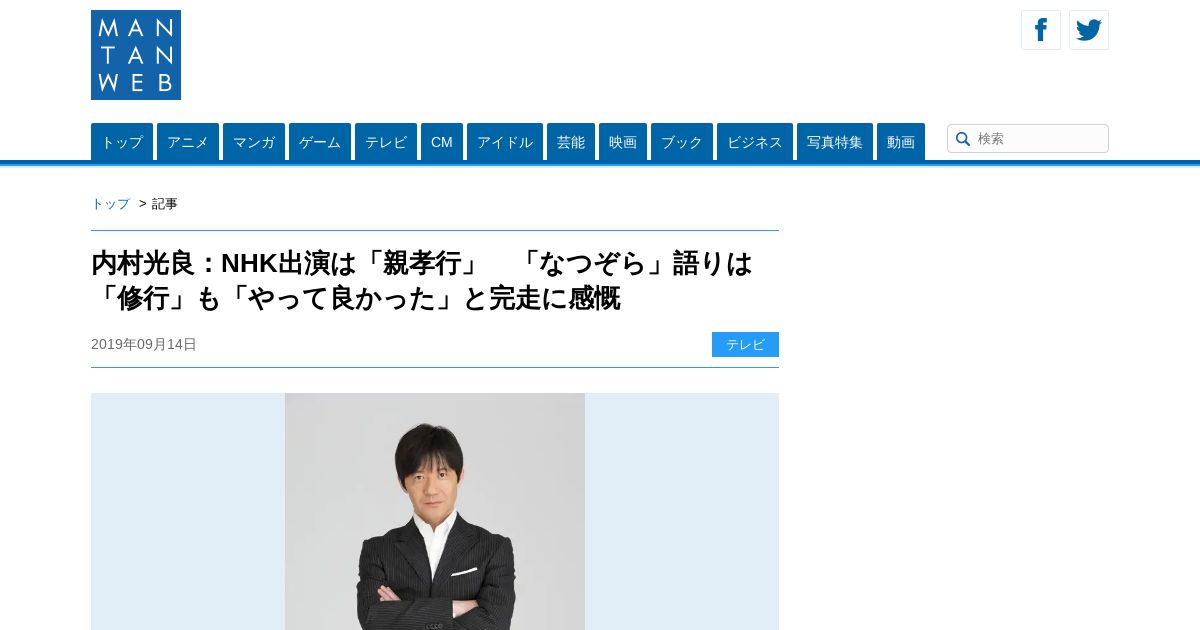Open the 写真特集 nav tab
1200x630 pixels.
[x=835, y=142]
